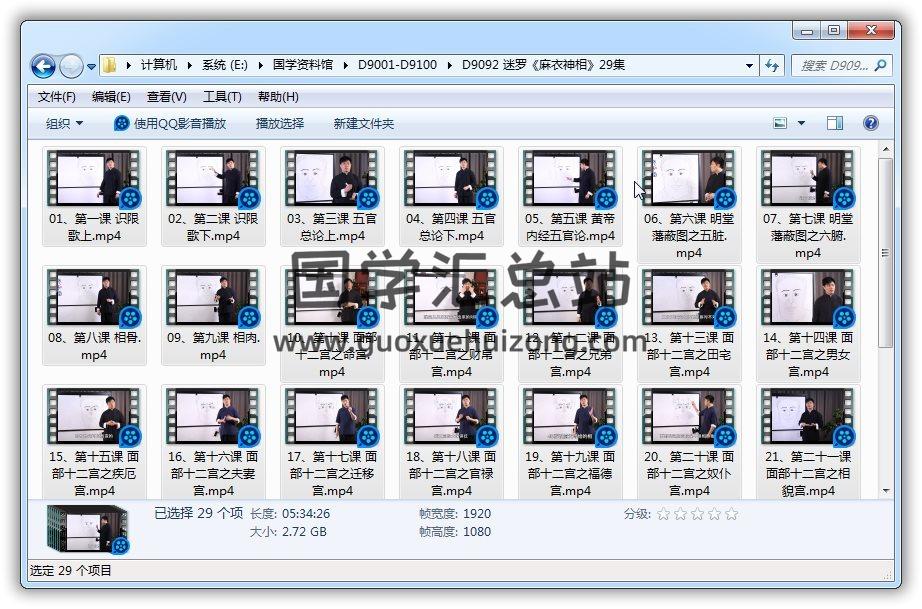Open the 文件(F) menu
Viewport: 922px width, 609px height.
coord(56,97)
